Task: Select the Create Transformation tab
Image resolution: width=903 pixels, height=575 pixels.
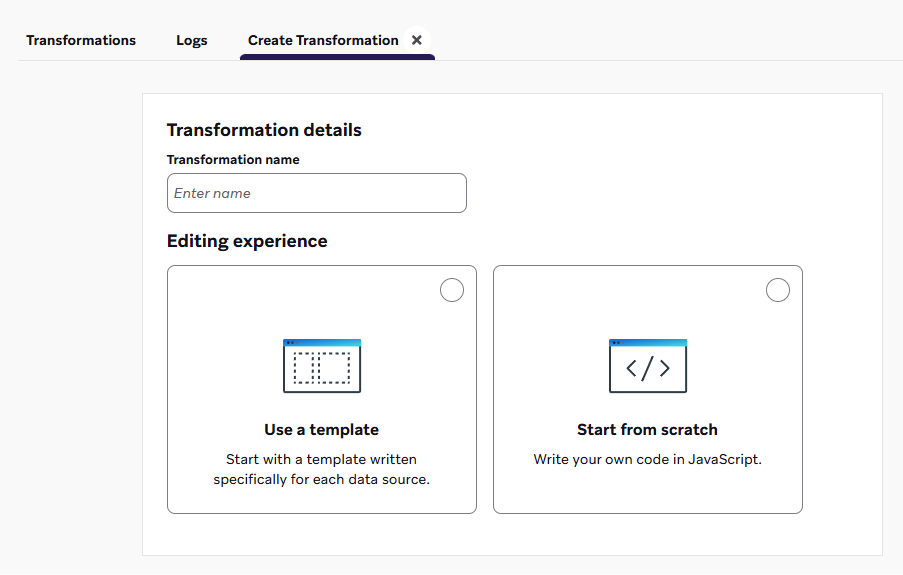Action: pyautogui.click(x=323, y=40)
